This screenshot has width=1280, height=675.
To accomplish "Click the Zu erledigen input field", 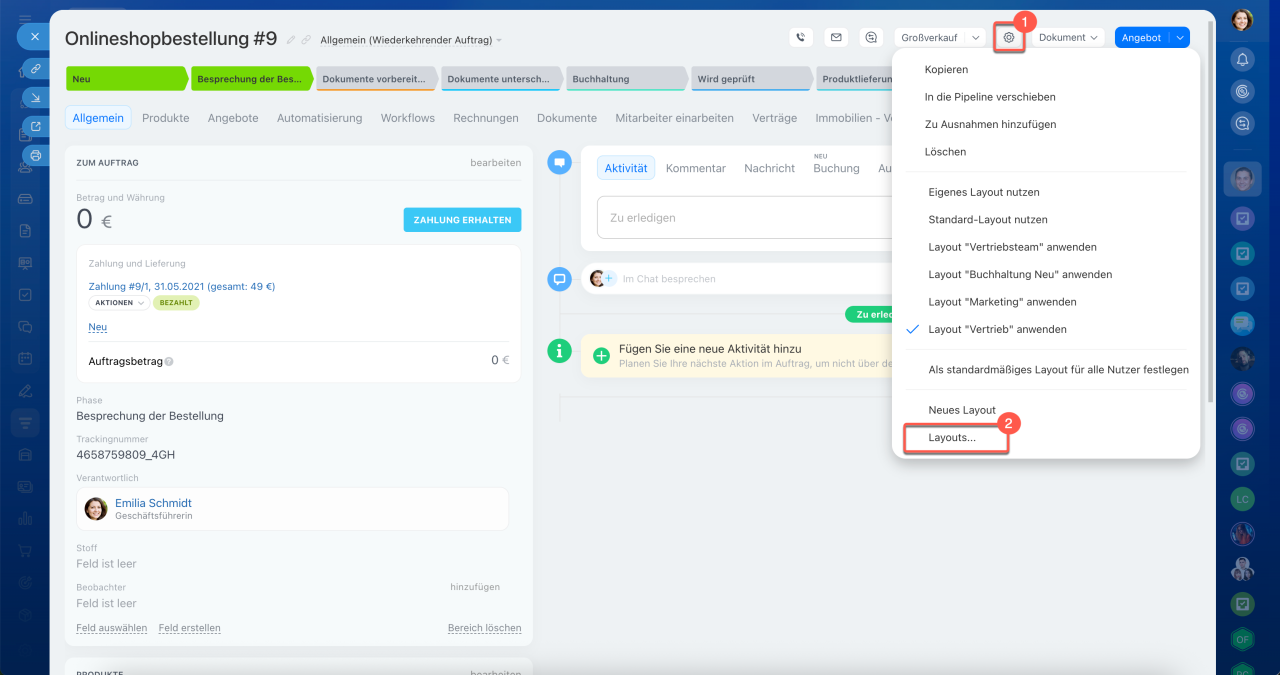I will [740, 217].
